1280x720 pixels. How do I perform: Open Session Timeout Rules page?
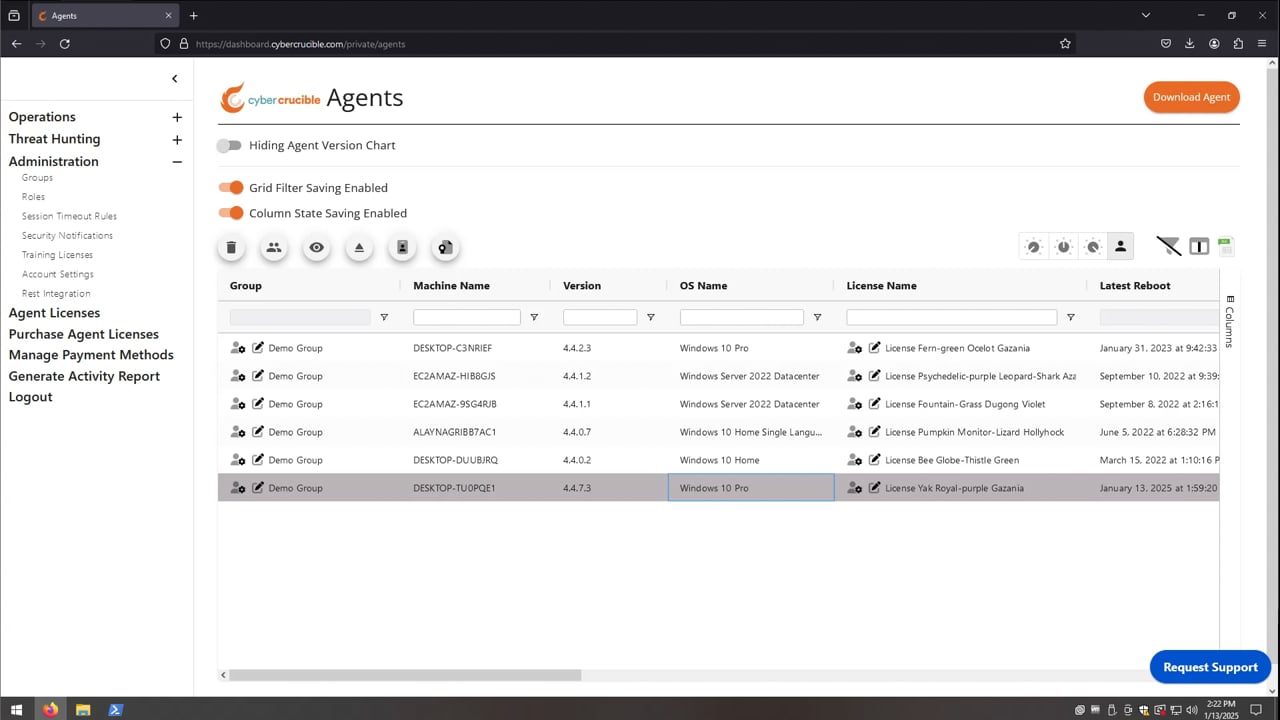[x=69, y=216]
